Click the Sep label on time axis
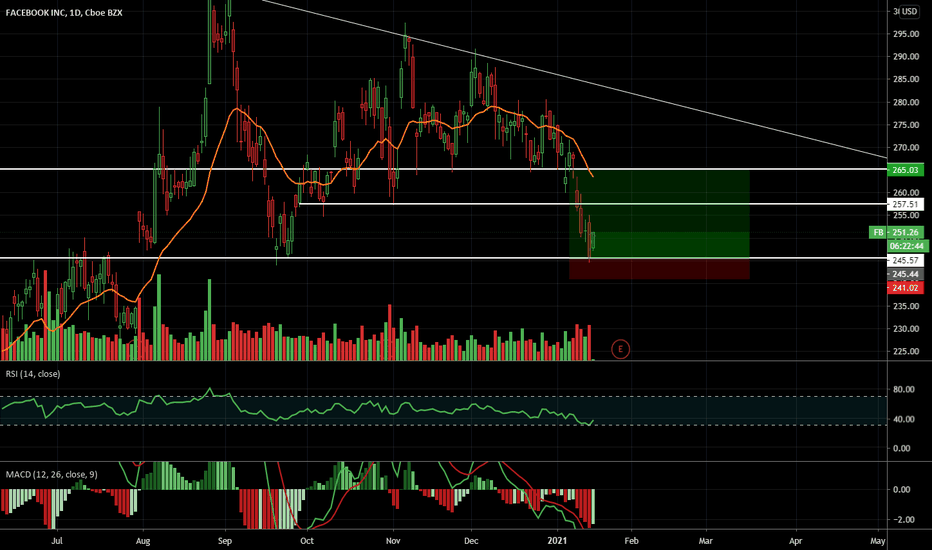Screen dimensions: 932x550 pyautogui.click(x=225, y=540)
